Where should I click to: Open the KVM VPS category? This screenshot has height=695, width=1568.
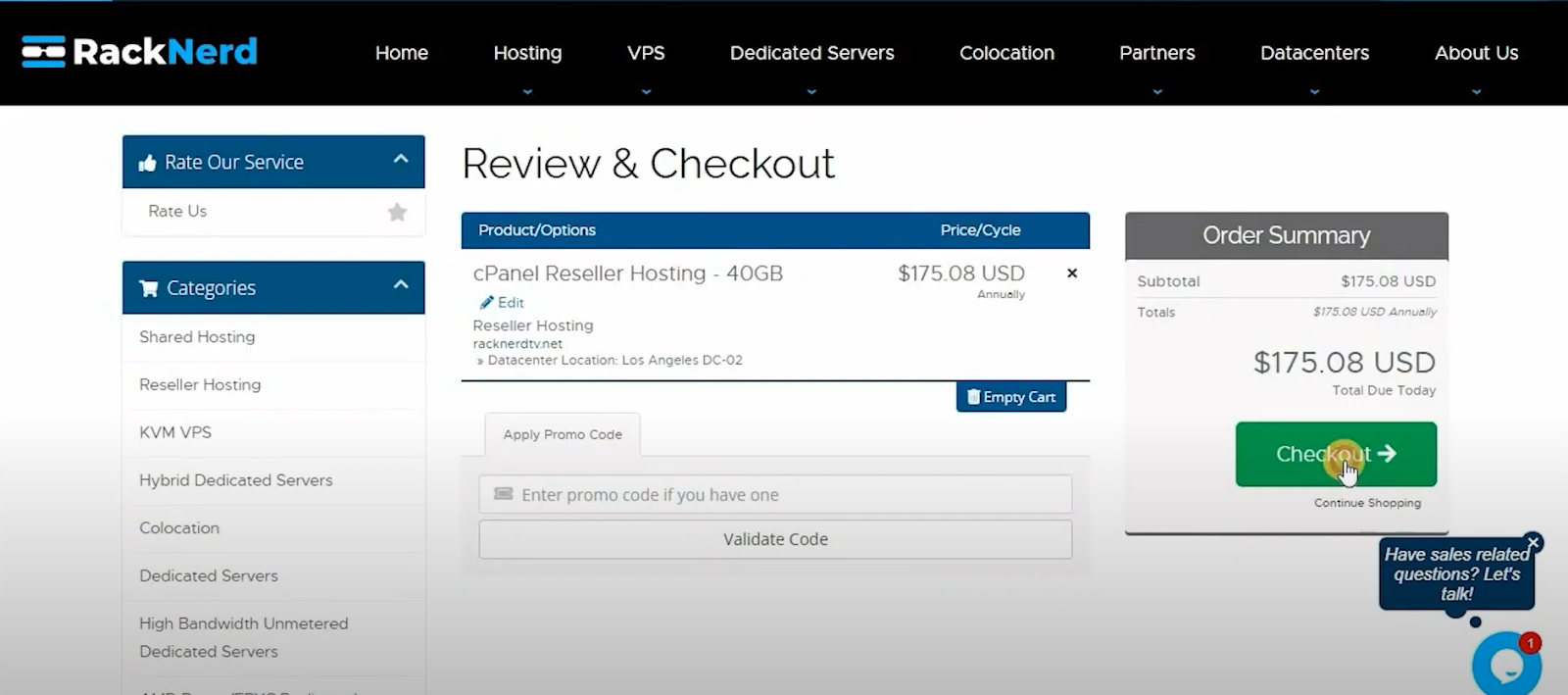tap(175, 432)
